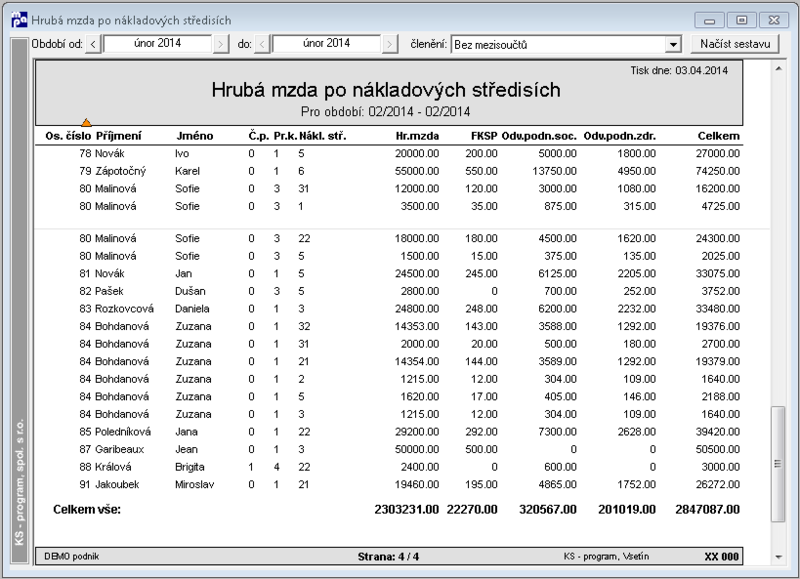Viewport: 800px width, 579px height.
Task: Minimize the window
Action: 709,20
